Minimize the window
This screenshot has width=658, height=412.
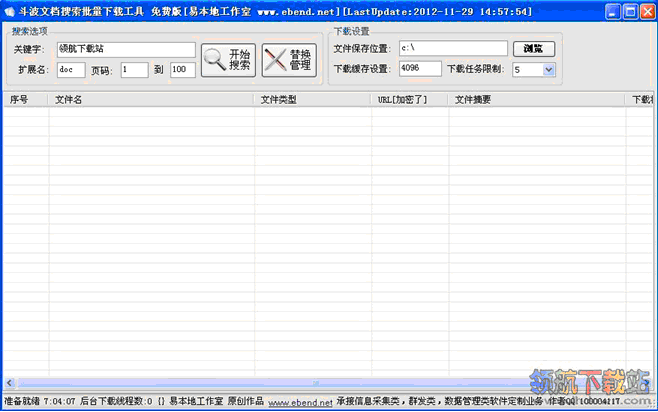613,12
